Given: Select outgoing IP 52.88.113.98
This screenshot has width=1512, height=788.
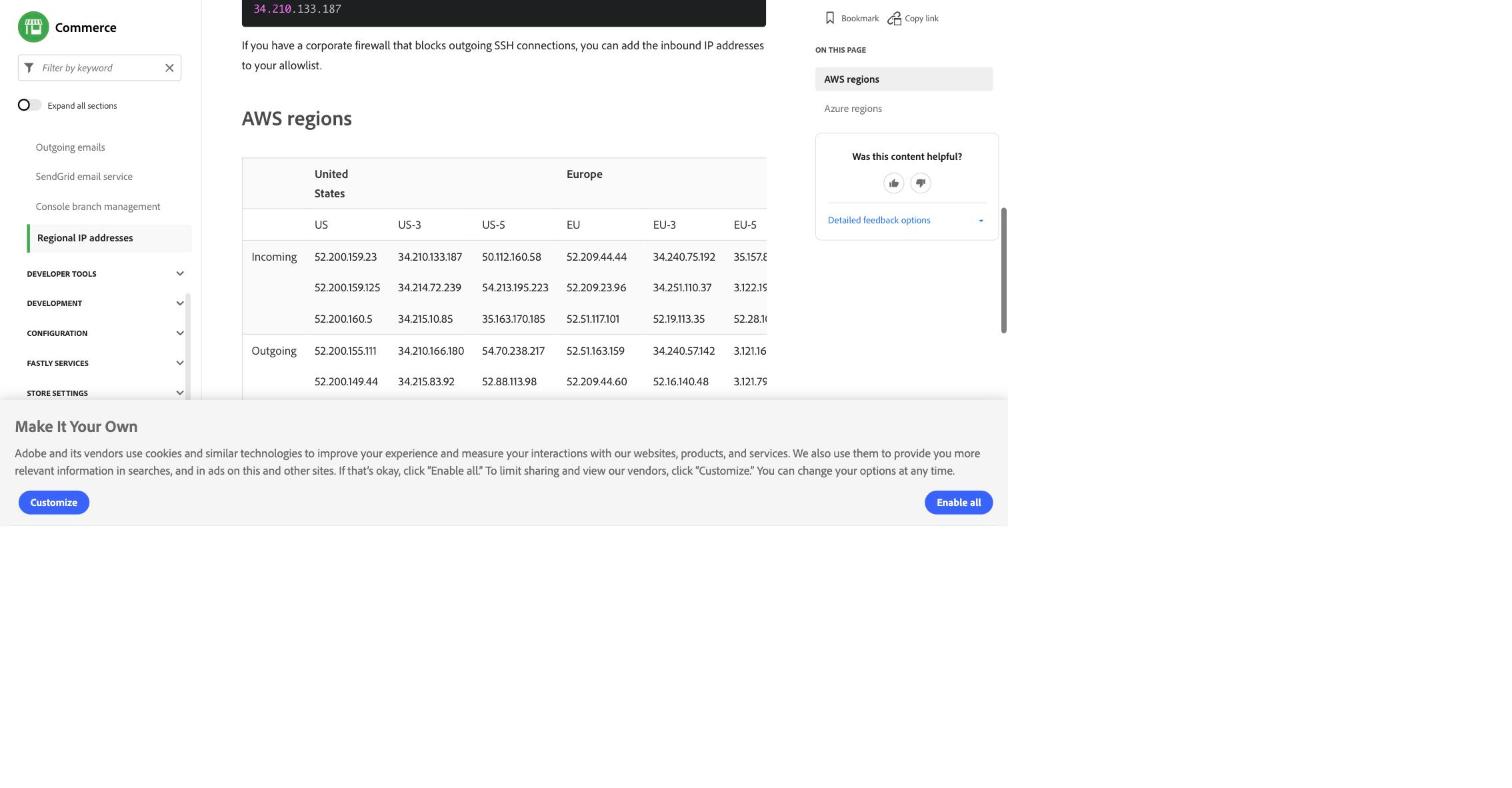Looking at the screenshot, I should 509,382.
